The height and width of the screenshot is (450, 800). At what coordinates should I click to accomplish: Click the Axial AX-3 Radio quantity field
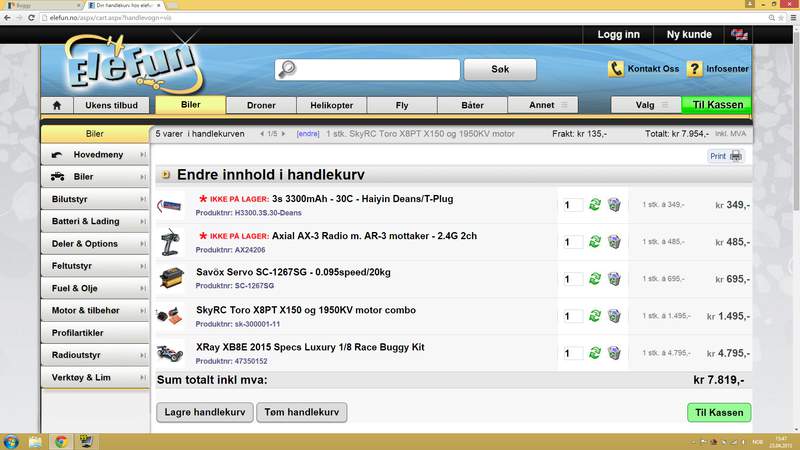(573, 242)
